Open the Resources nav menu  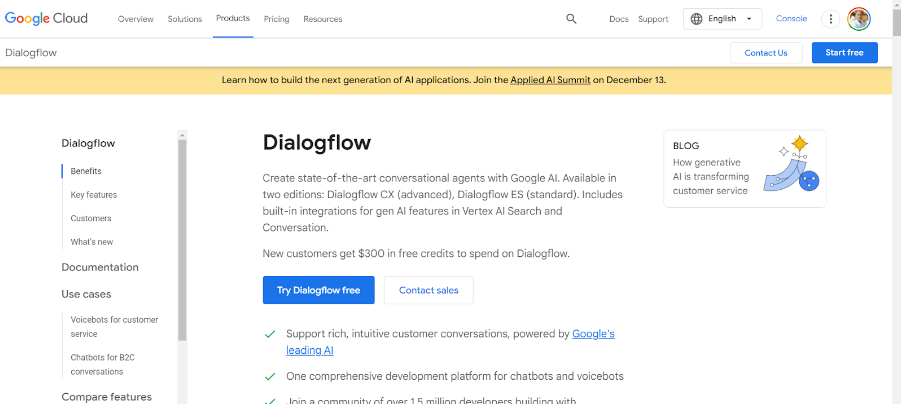pyautogui.click(x=322, y=19)
